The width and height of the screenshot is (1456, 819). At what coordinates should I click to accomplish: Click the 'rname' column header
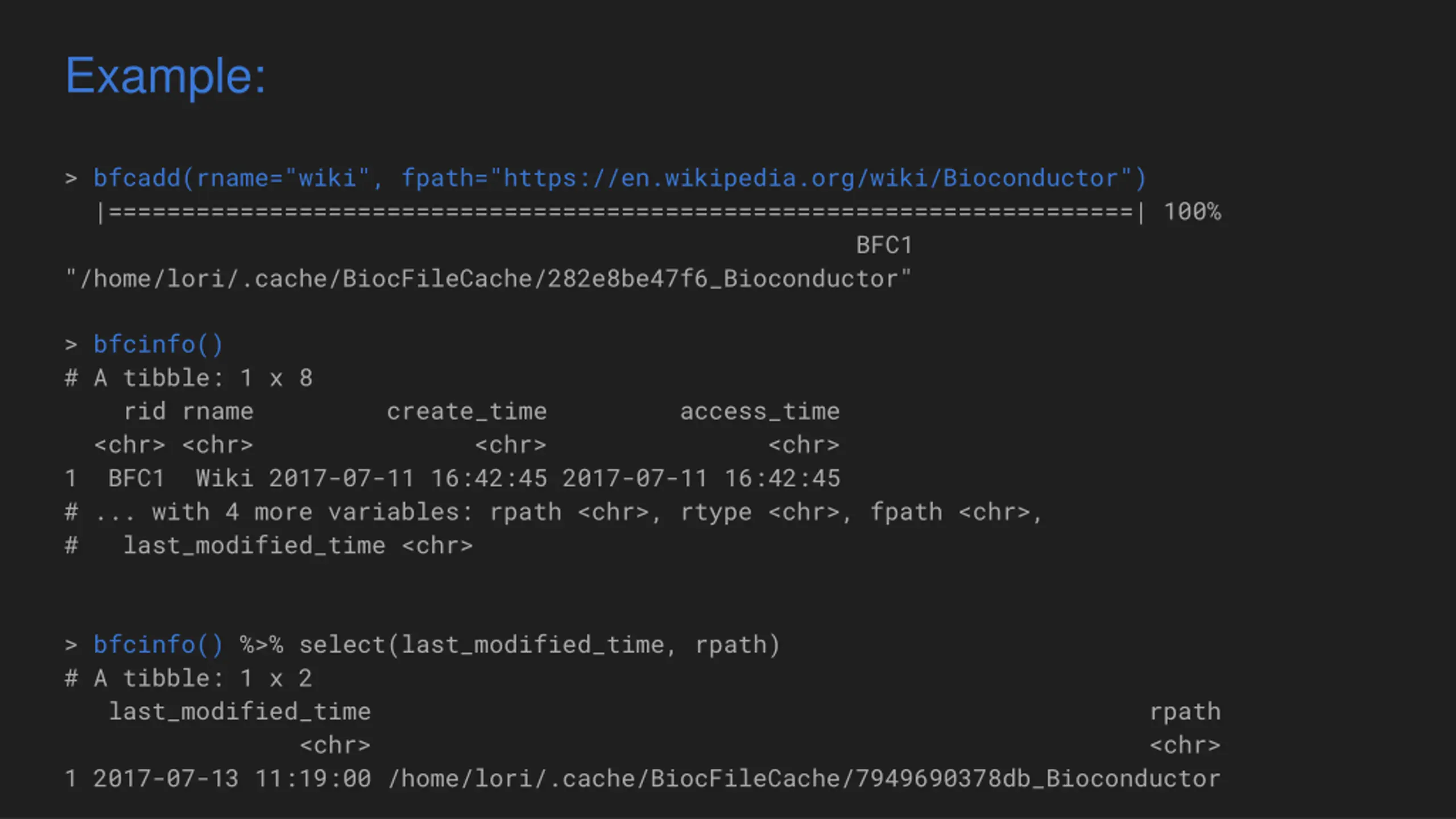coord(218,411)
